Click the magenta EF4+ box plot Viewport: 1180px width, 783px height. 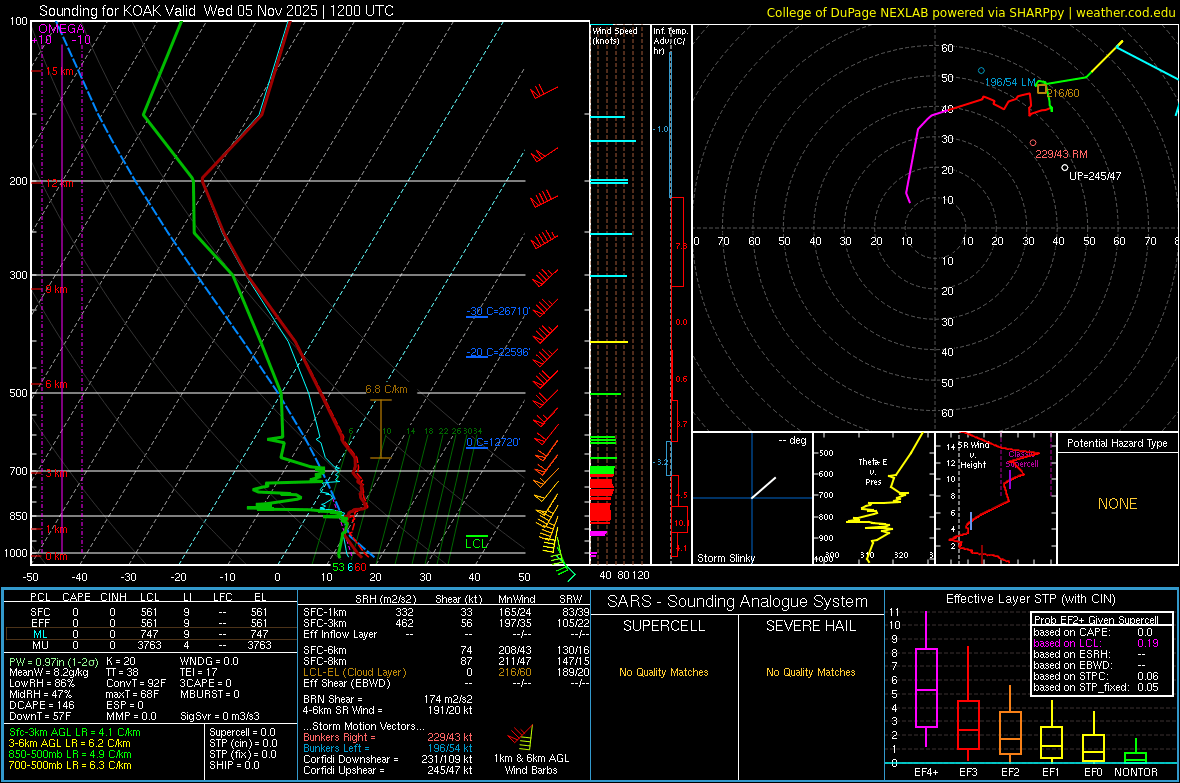[926, 678]
